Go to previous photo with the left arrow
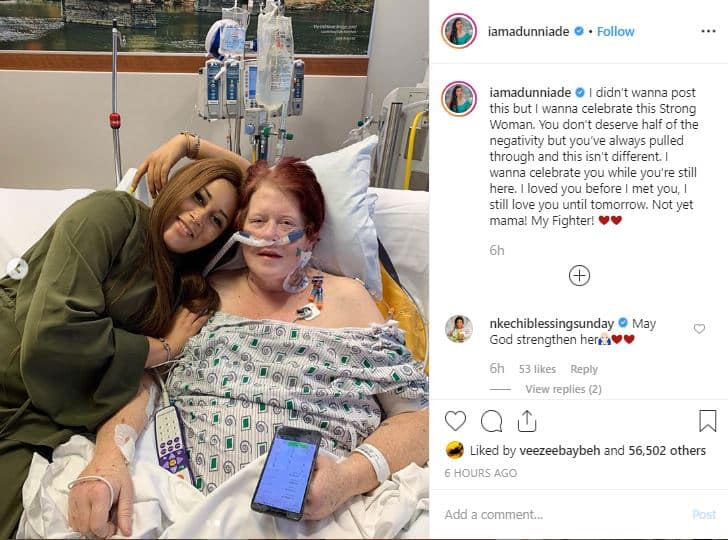 pos(19,269)
